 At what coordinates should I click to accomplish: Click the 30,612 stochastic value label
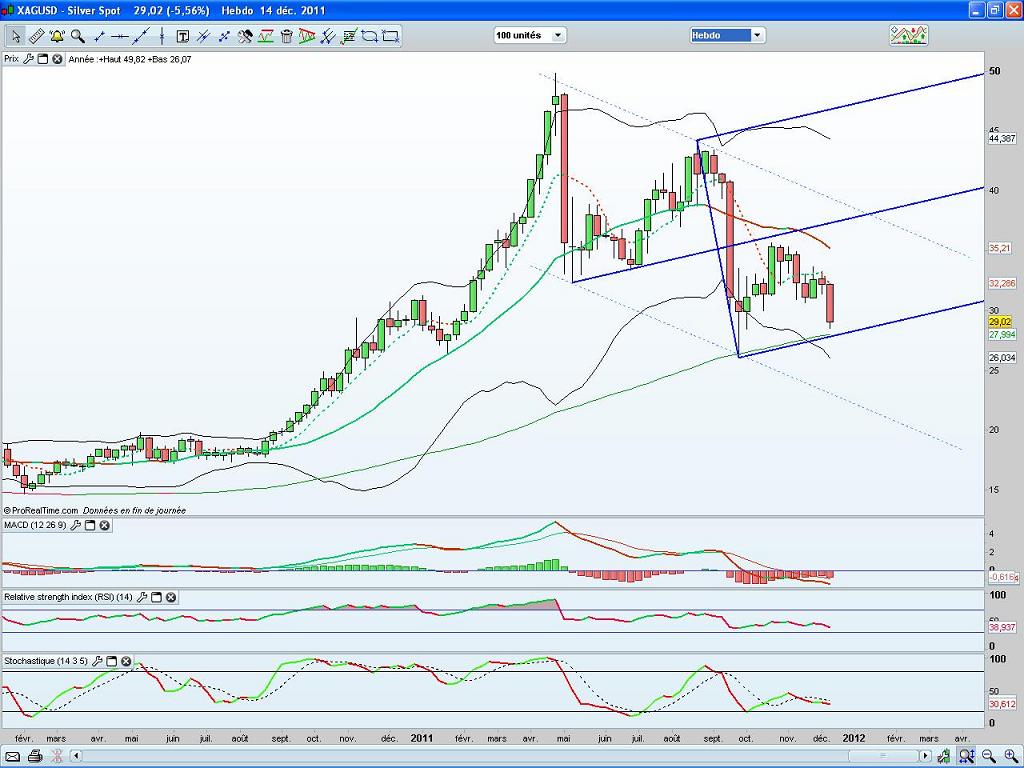pos(1002,704)
